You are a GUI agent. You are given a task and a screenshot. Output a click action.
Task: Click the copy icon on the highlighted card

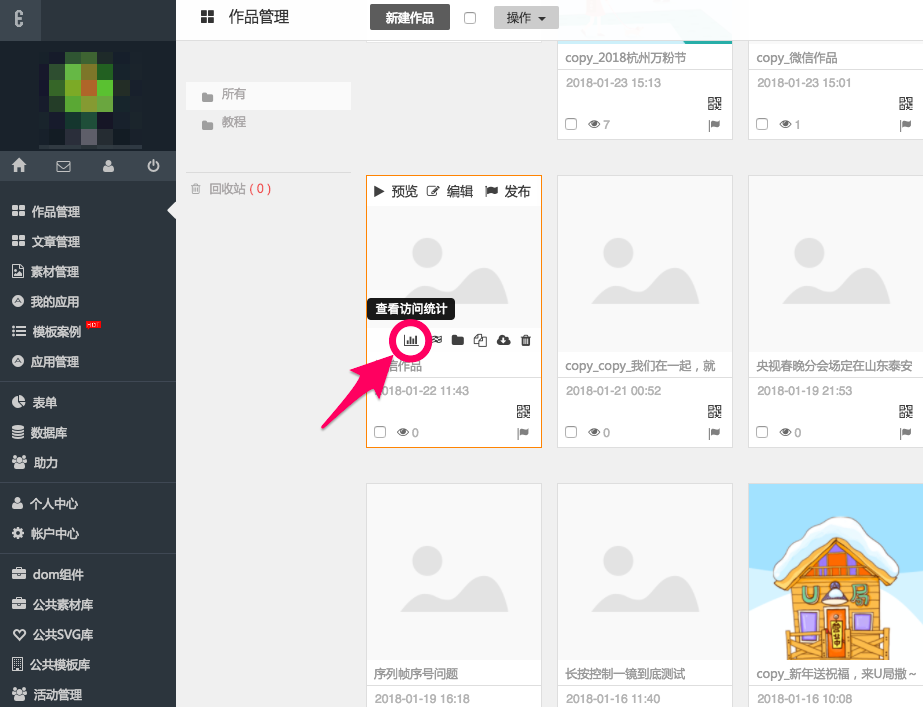(x=480, y=341)
